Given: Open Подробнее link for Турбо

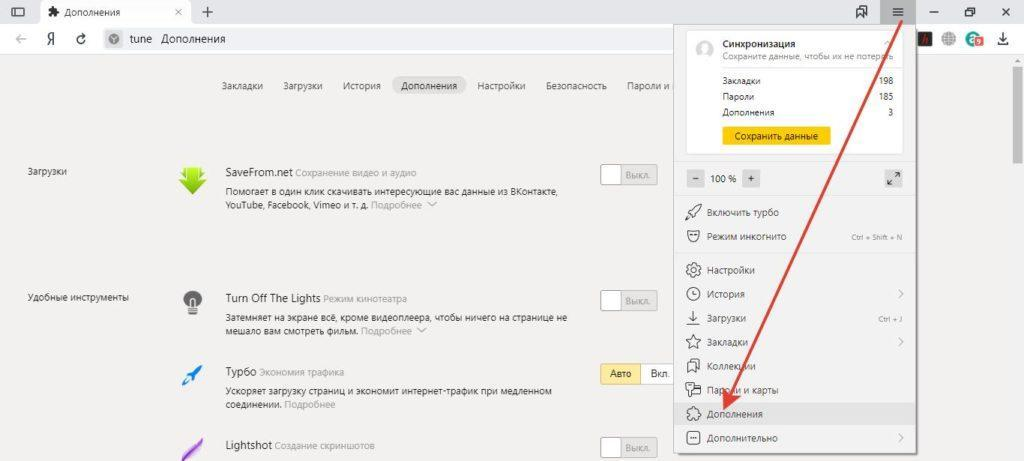Looking at the screenshot, I should [310, 405].
